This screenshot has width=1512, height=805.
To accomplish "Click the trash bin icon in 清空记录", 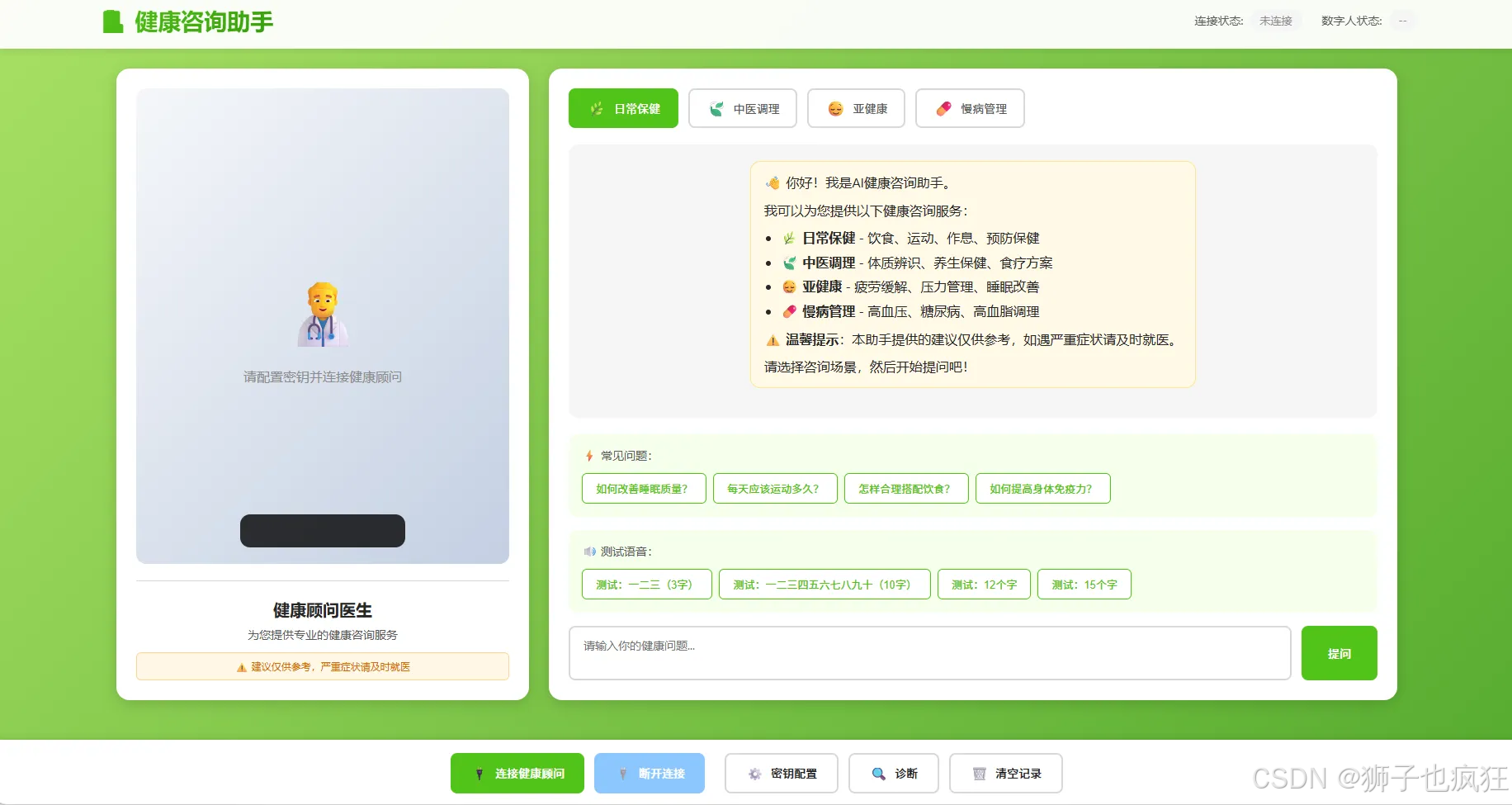I will [979, 774].
